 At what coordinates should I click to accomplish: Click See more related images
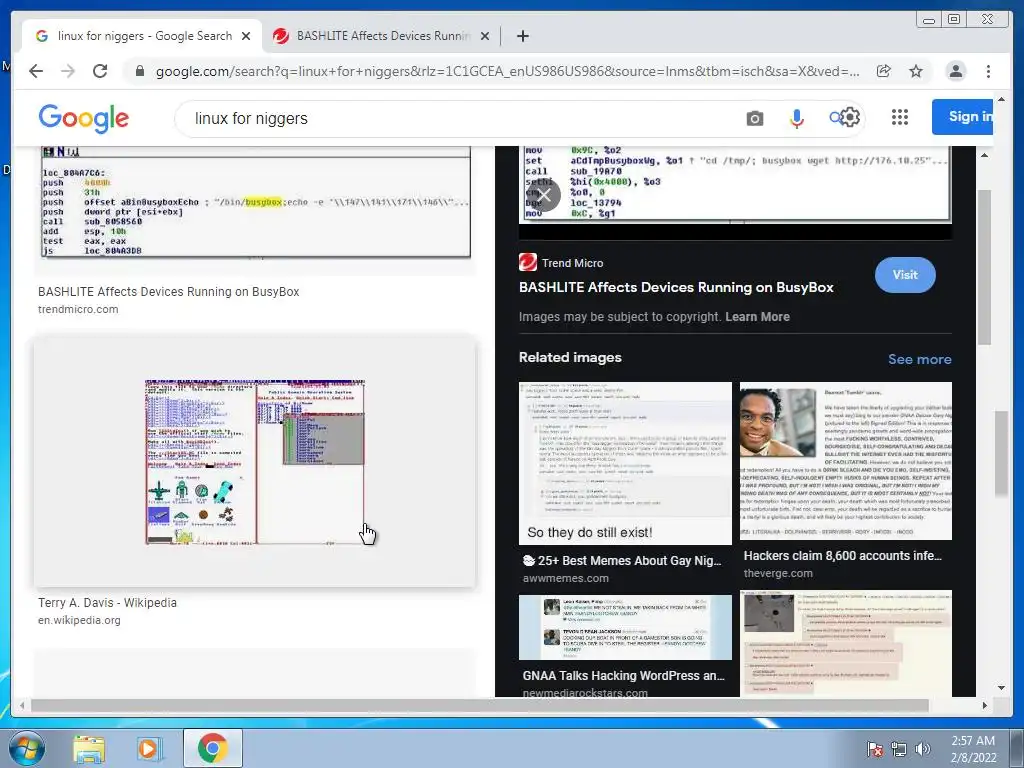[x=920, y=359]
